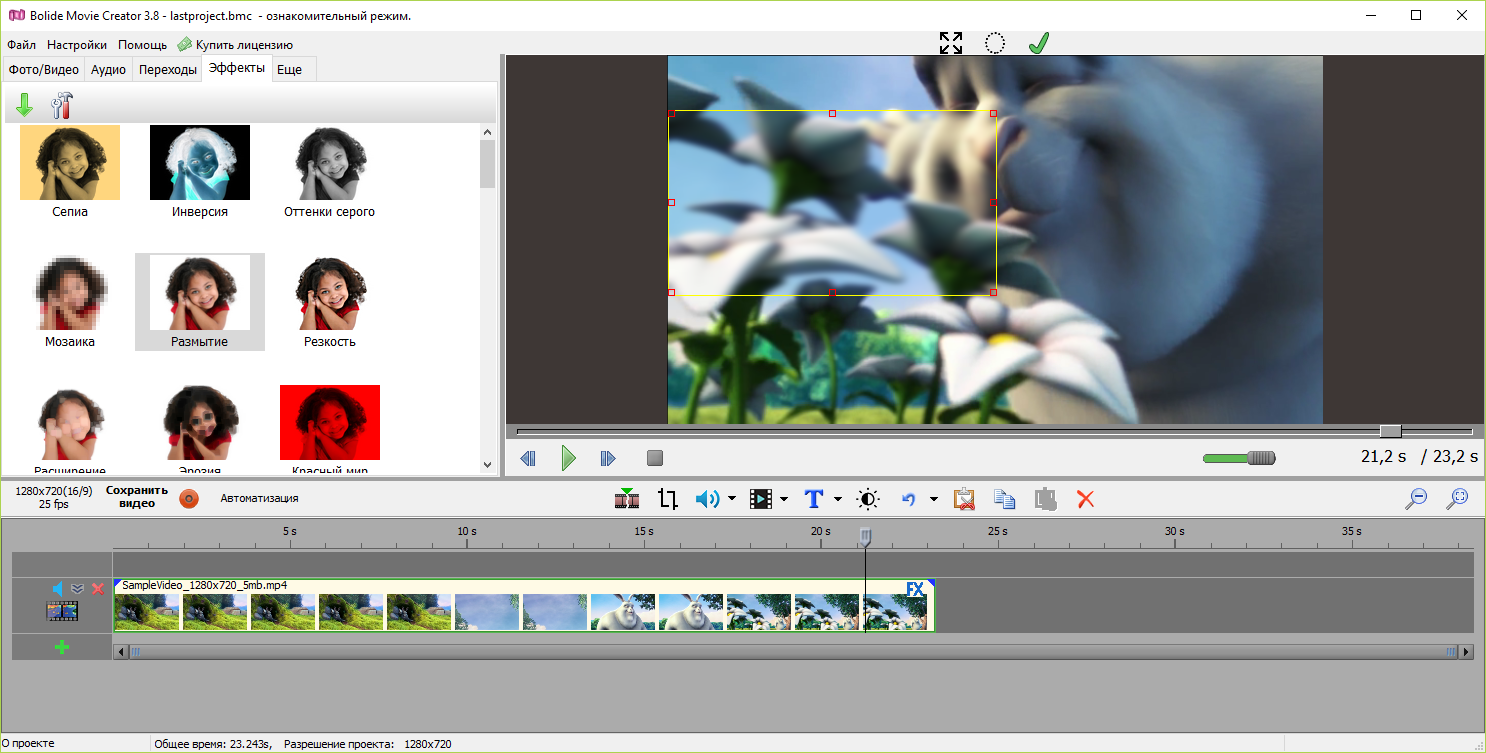The height and width of the screenshot is (753, 1486).
Task: Click the grey paste icon
Action: point(1046,498)
